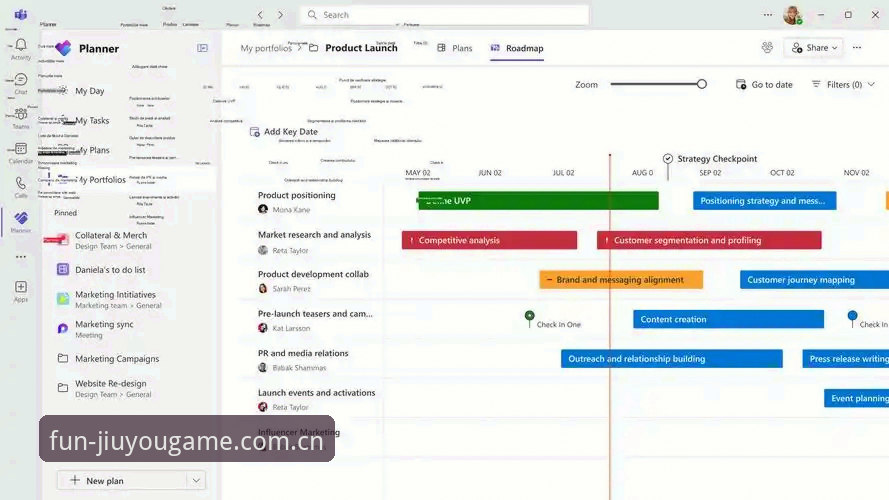Expand the Filters (0) dropdown
Viewport: 889px width, 500px height.
tap(843, 84)
